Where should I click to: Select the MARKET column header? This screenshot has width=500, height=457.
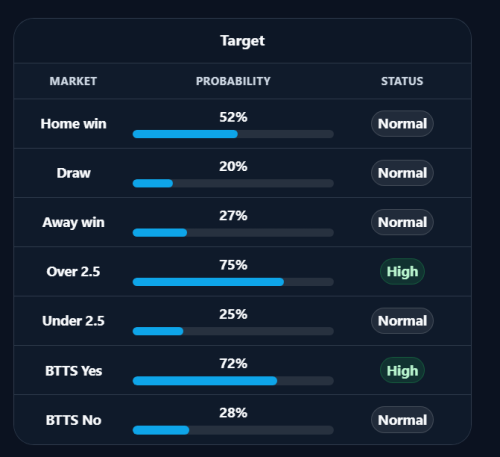tap(73, 81)
